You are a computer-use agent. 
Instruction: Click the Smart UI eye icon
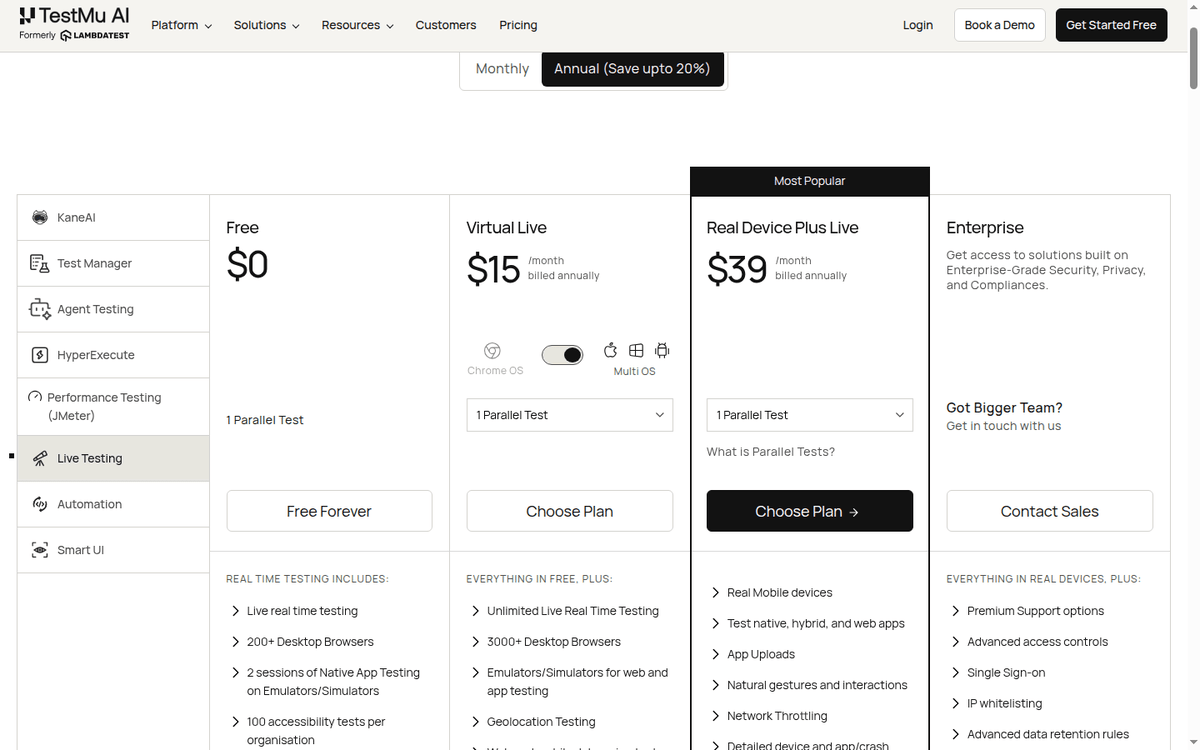coord(40,550)
